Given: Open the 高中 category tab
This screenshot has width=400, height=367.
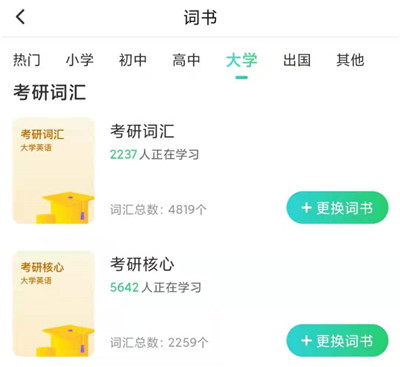Looking at the screenshot, I should (x=186, y=60).
